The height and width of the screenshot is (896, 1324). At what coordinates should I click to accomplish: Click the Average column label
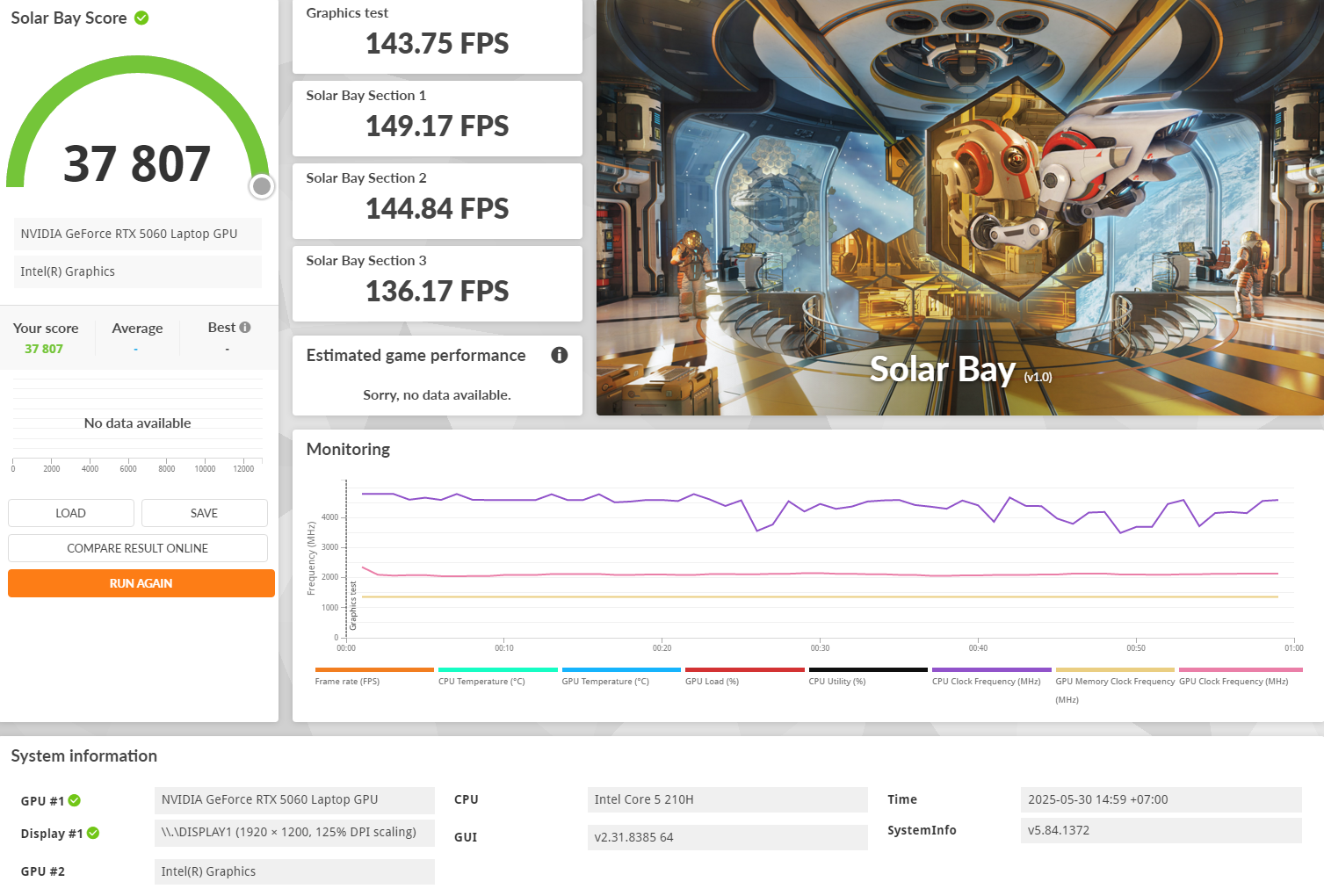[137, 328]
